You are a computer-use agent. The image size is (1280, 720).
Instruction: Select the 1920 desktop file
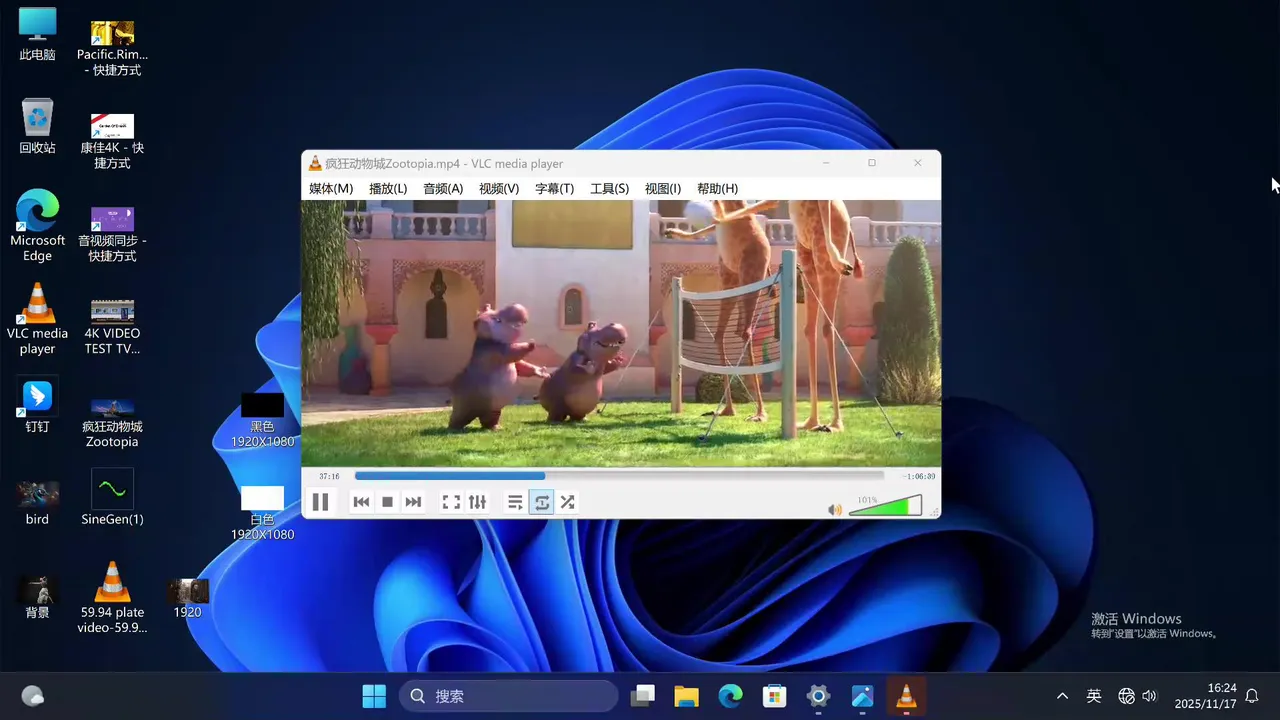(x=187, y=598)
